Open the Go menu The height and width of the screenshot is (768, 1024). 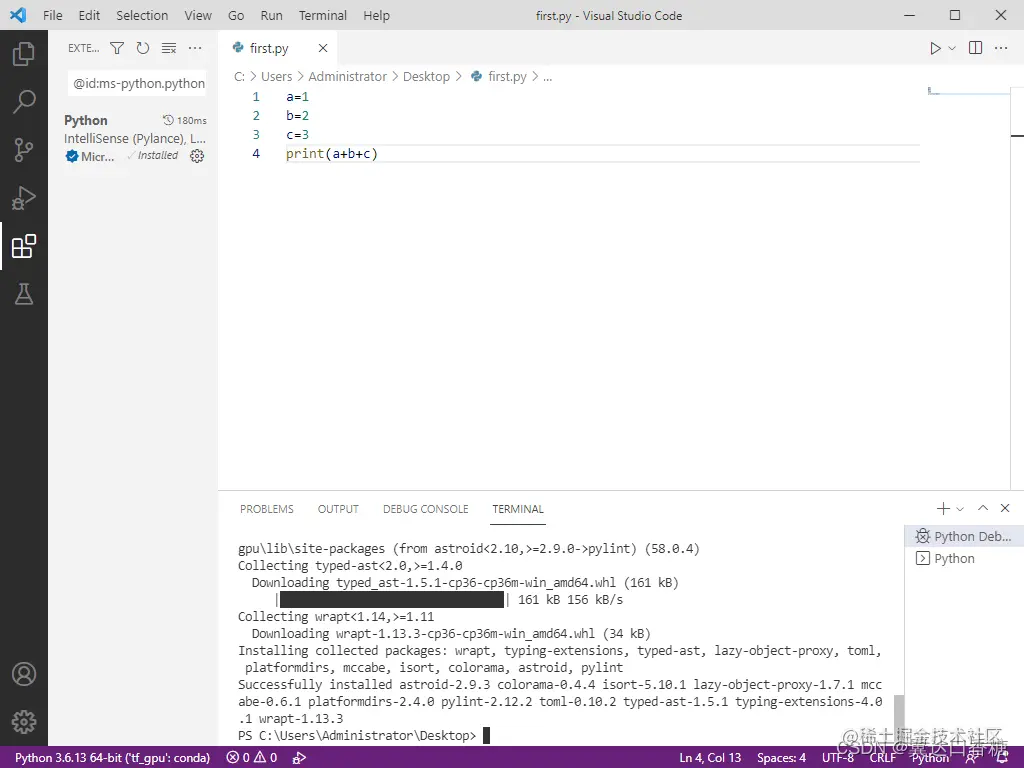236,15
